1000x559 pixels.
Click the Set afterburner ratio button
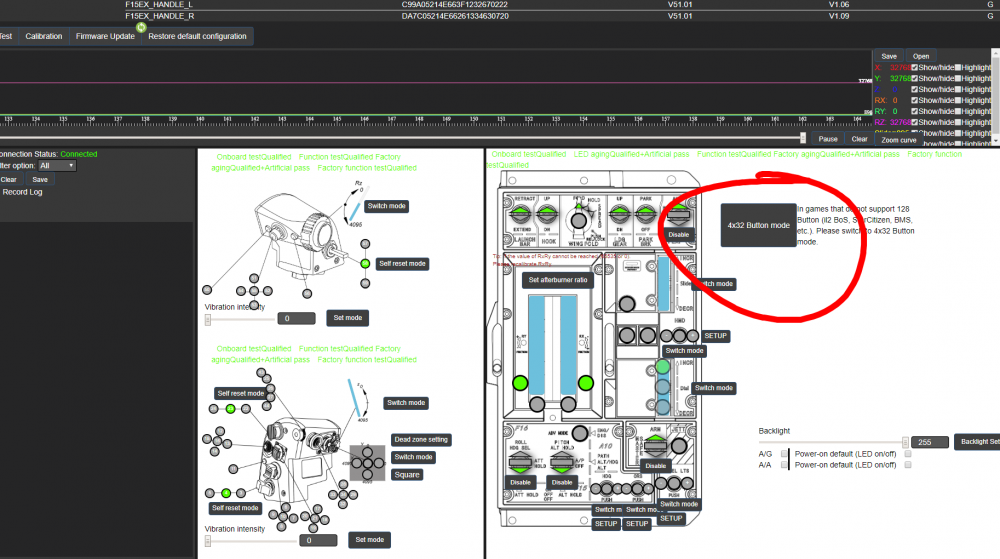[x=558, y=280]
